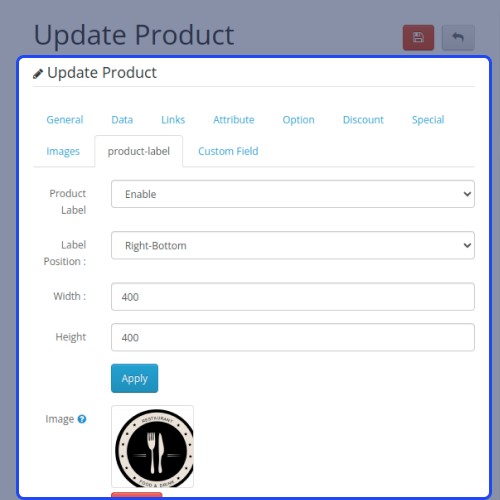This screenshot has width=500, height=500.
Task: Switch to the Data tab
Action: [122, 120]
